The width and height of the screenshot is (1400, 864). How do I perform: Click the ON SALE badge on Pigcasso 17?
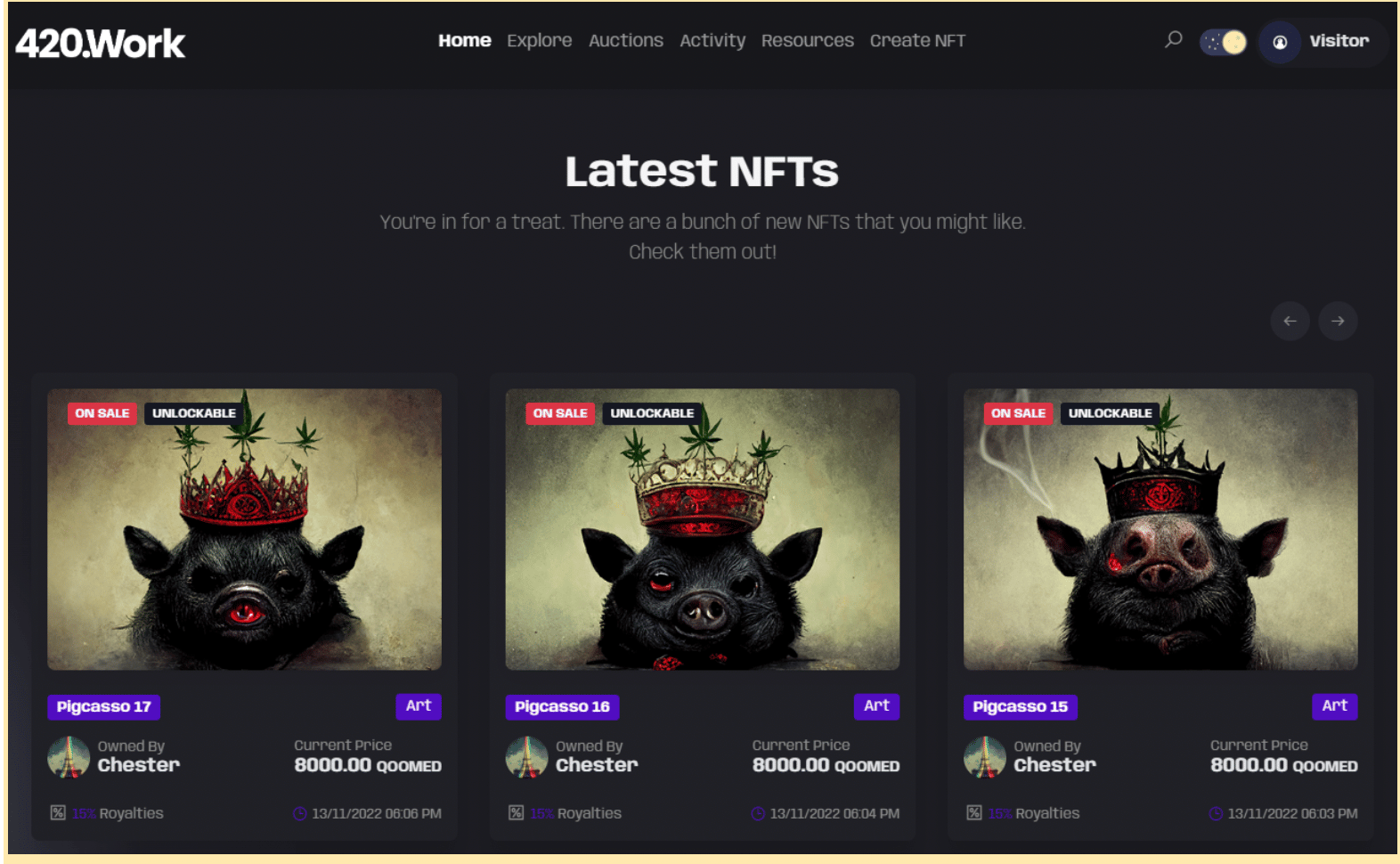[102, 413]
